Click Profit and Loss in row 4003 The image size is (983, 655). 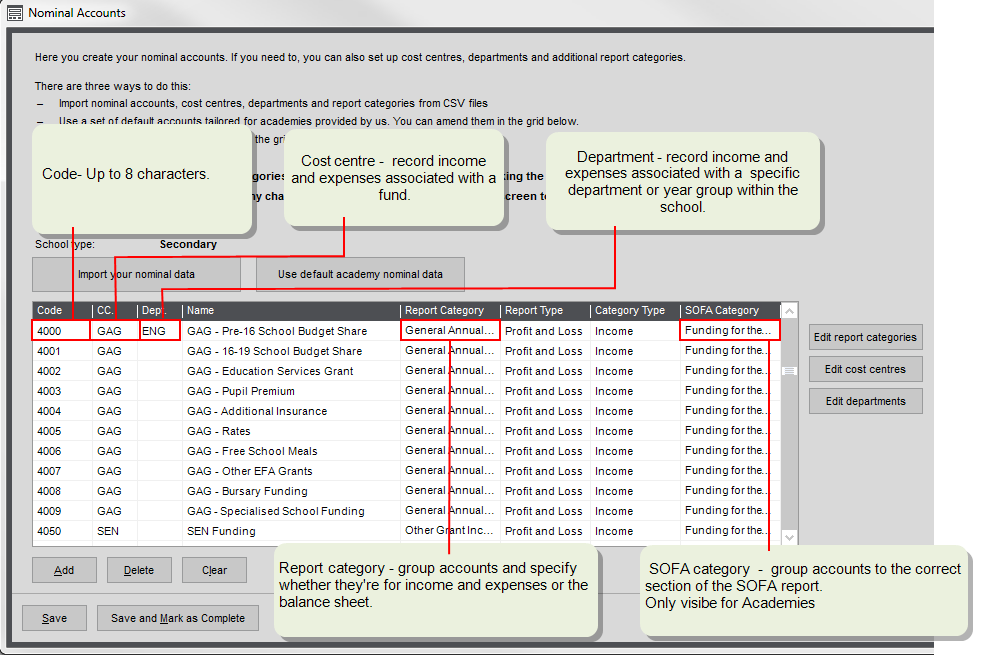coord(544,391)
